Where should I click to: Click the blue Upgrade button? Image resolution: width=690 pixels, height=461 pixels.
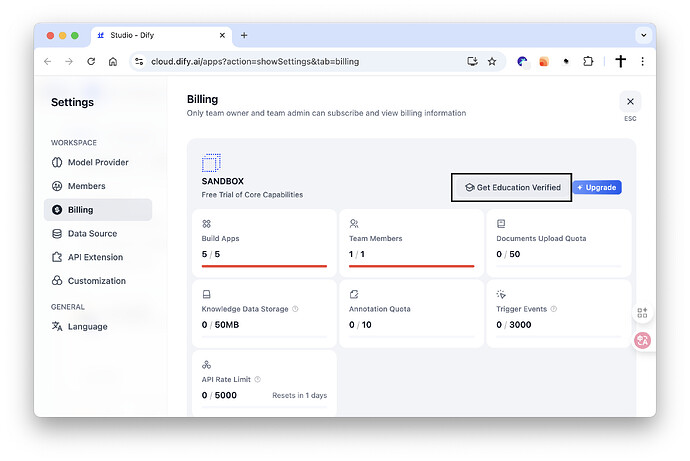(x=597, y=188)
